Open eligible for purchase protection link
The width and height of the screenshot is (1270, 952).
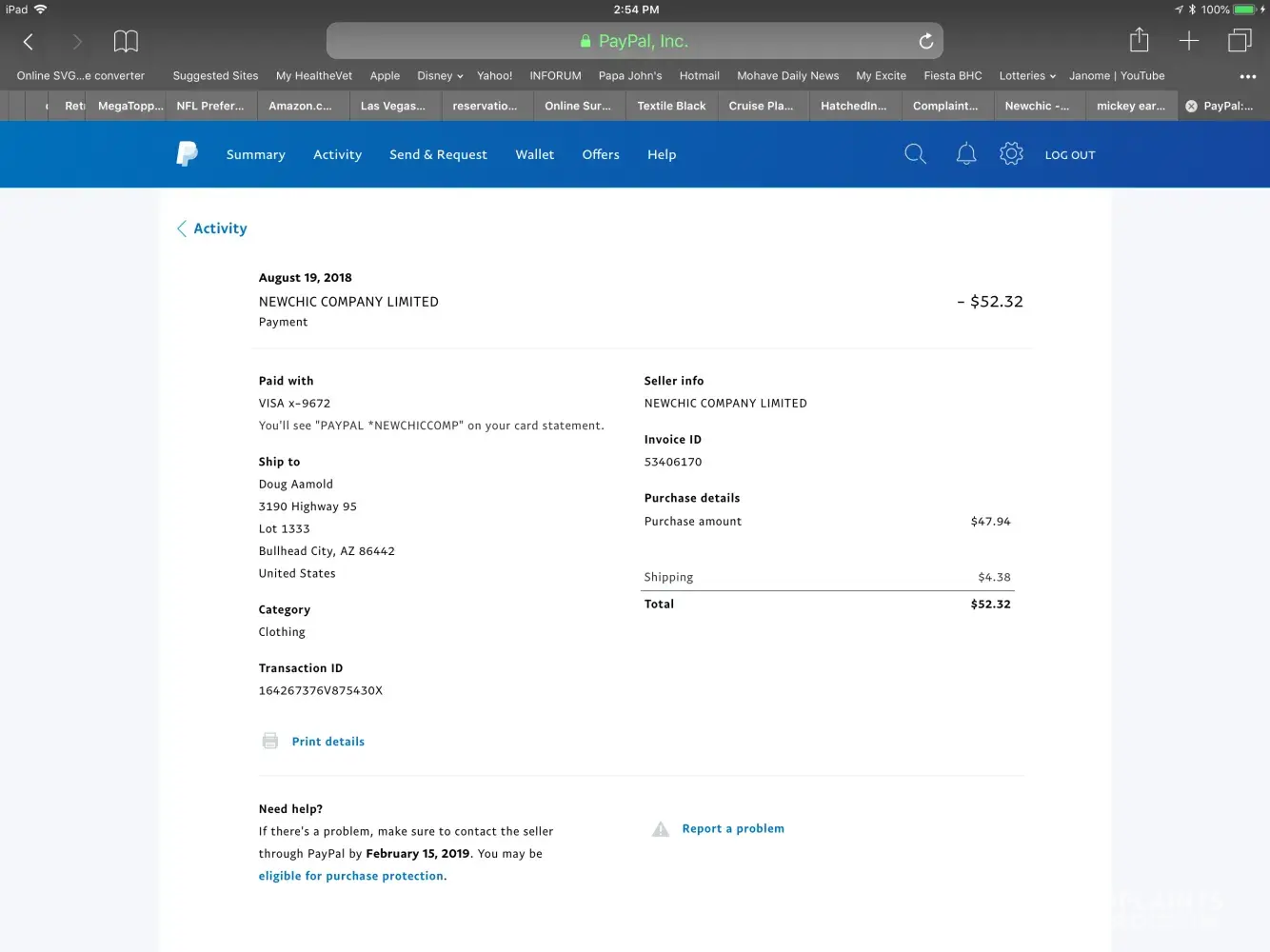tap(351, 876)
